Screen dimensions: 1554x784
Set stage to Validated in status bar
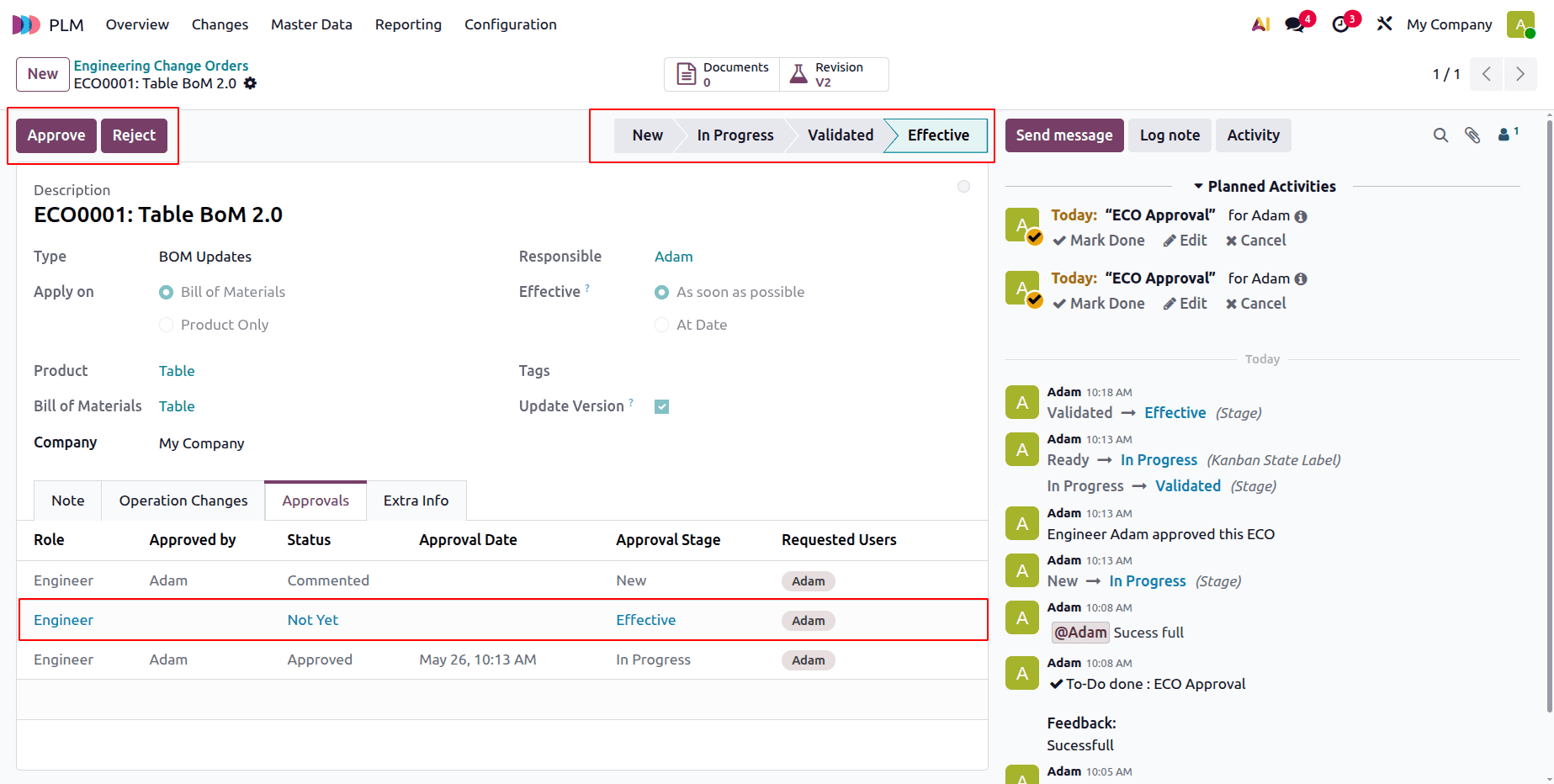(840, 135)
